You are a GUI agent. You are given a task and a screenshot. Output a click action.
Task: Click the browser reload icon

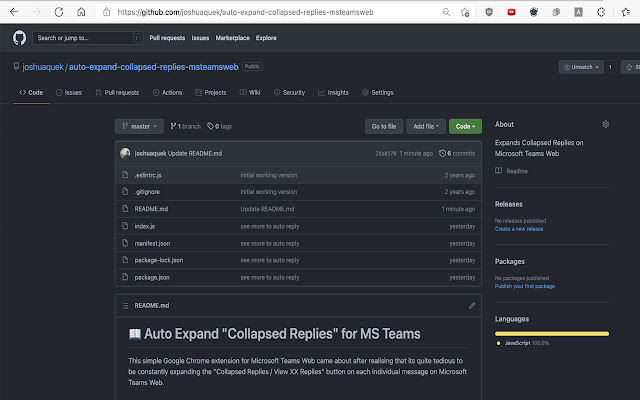(59, 12)
